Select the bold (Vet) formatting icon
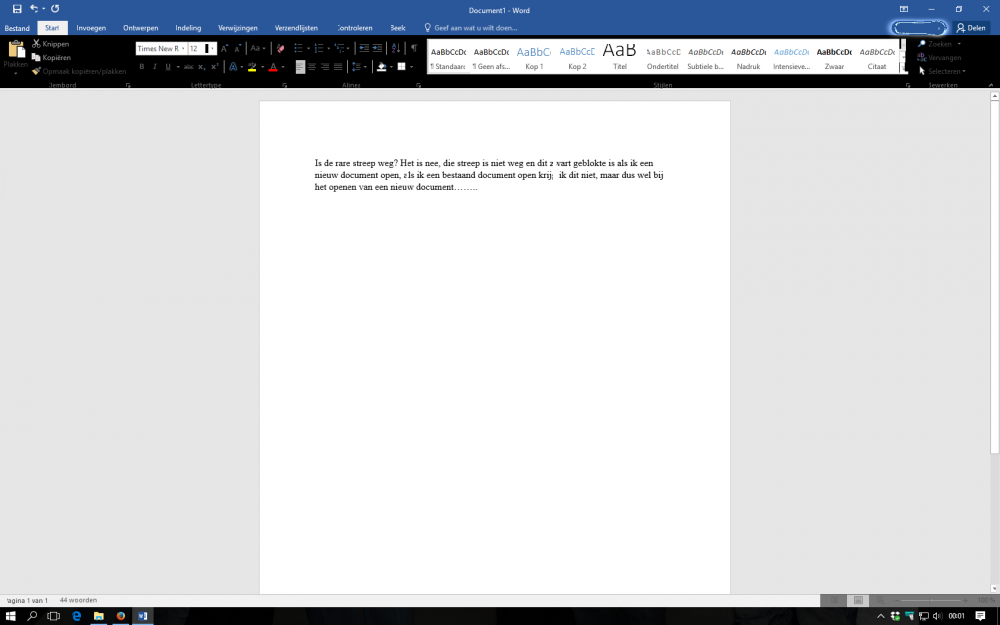This screenshot has height=625, width=1000. tap(142, 66)
